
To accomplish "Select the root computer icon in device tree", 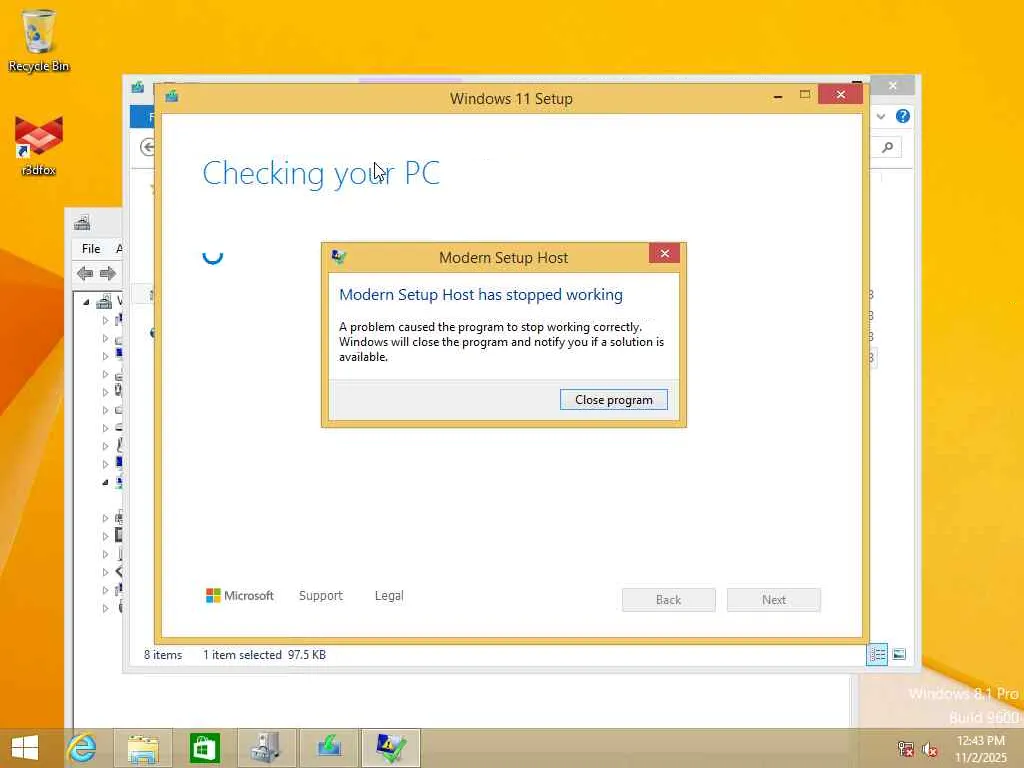I will coord(104,302).
